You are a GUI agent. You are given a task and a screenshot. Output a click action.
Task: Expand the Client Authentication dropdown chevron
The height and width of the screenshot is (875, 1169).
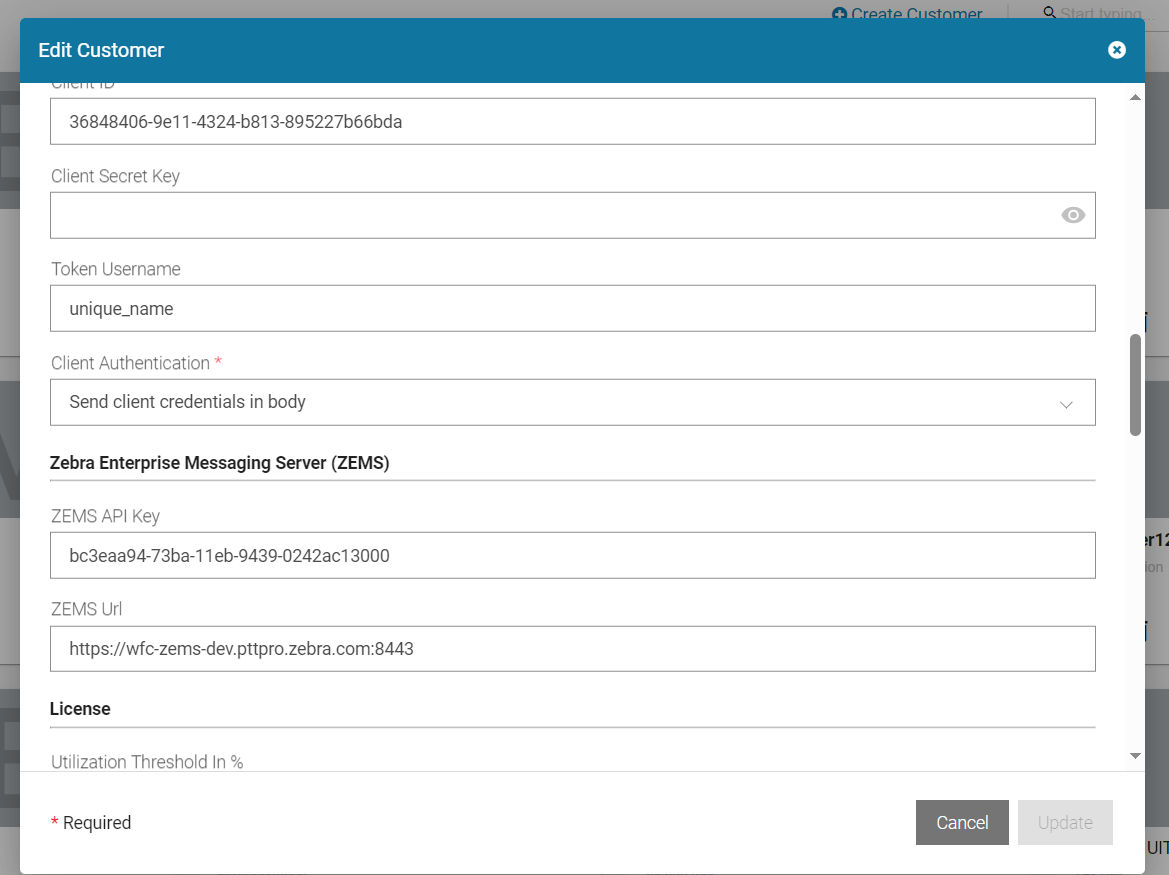pos(1066,404)
